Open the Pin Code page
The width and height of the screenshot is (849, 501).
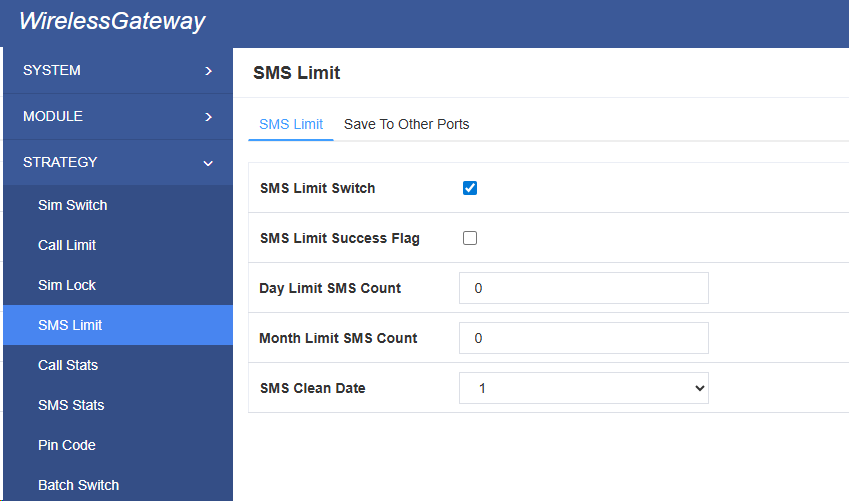[67, 445]
